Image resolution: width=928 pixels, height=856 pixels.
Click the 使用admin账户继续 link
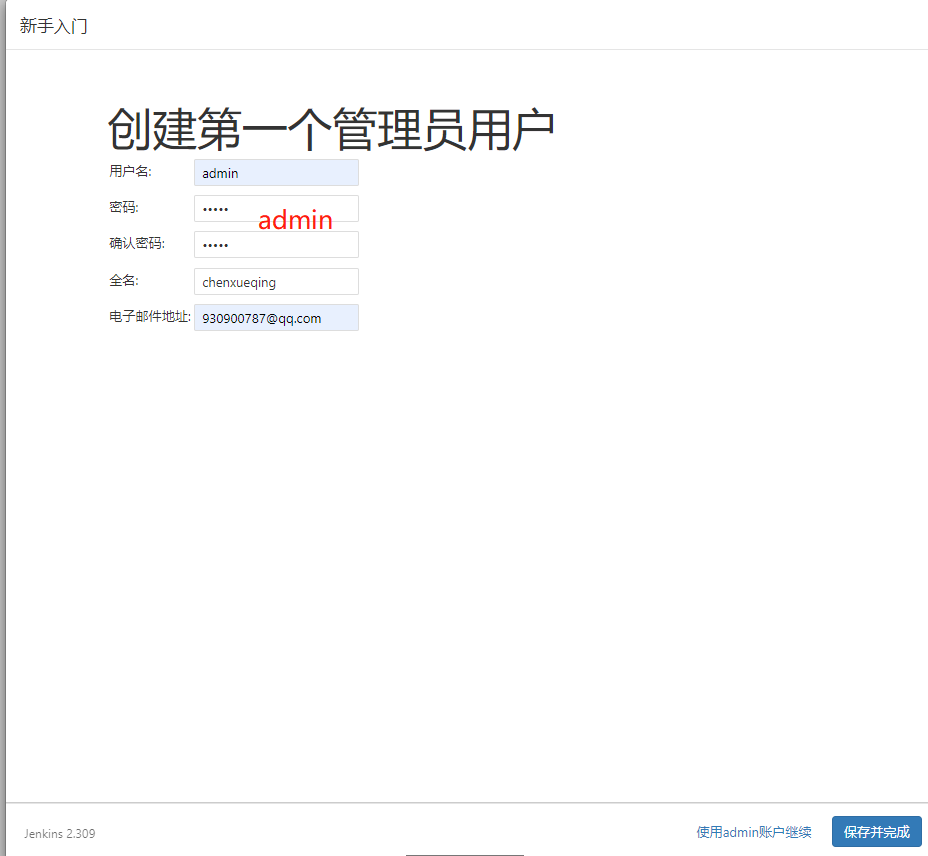tap(753, 832)
